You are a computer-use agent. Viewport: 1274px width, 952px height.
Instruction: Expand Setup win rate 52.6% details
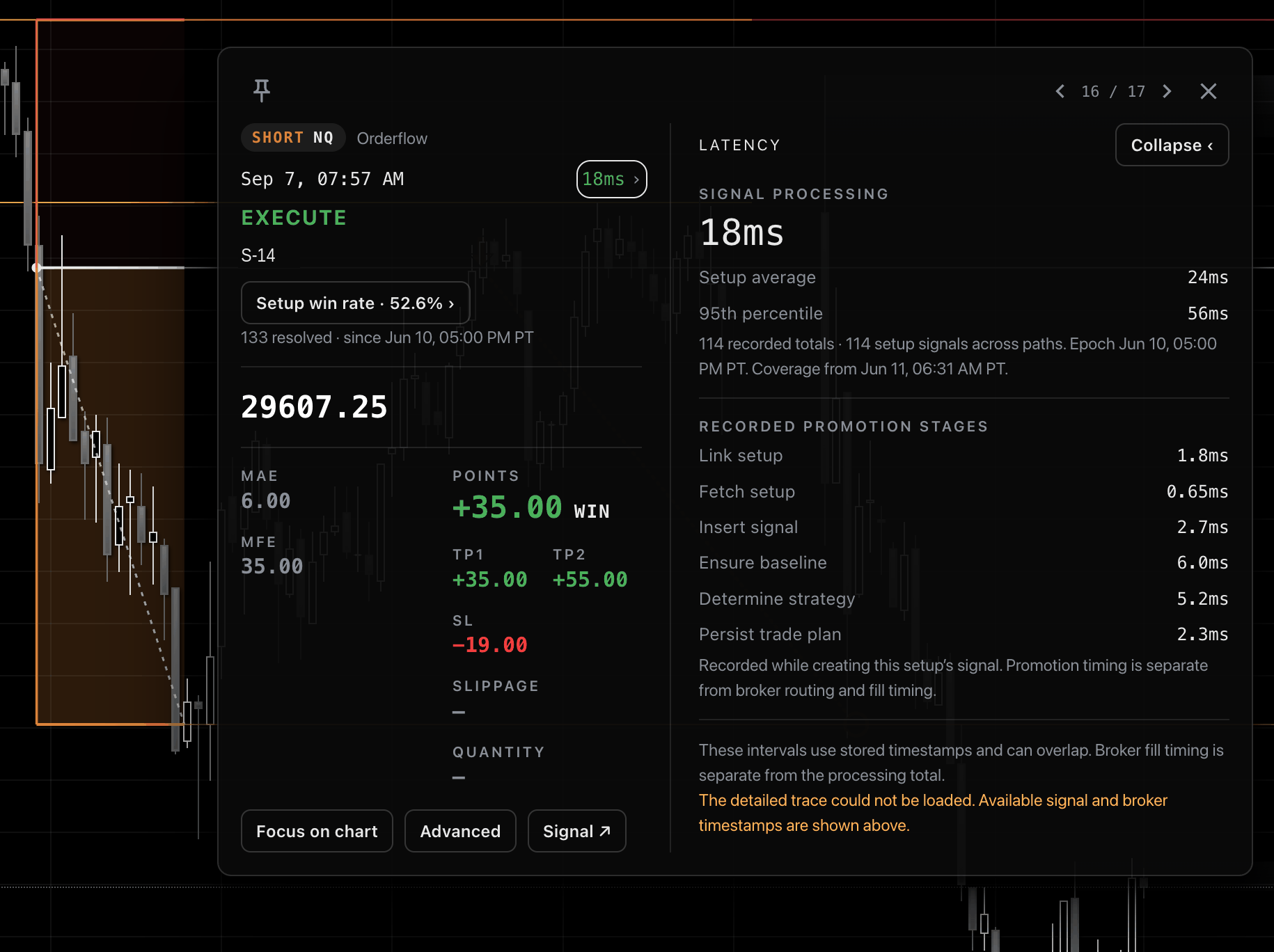click(x=355, y=303)
